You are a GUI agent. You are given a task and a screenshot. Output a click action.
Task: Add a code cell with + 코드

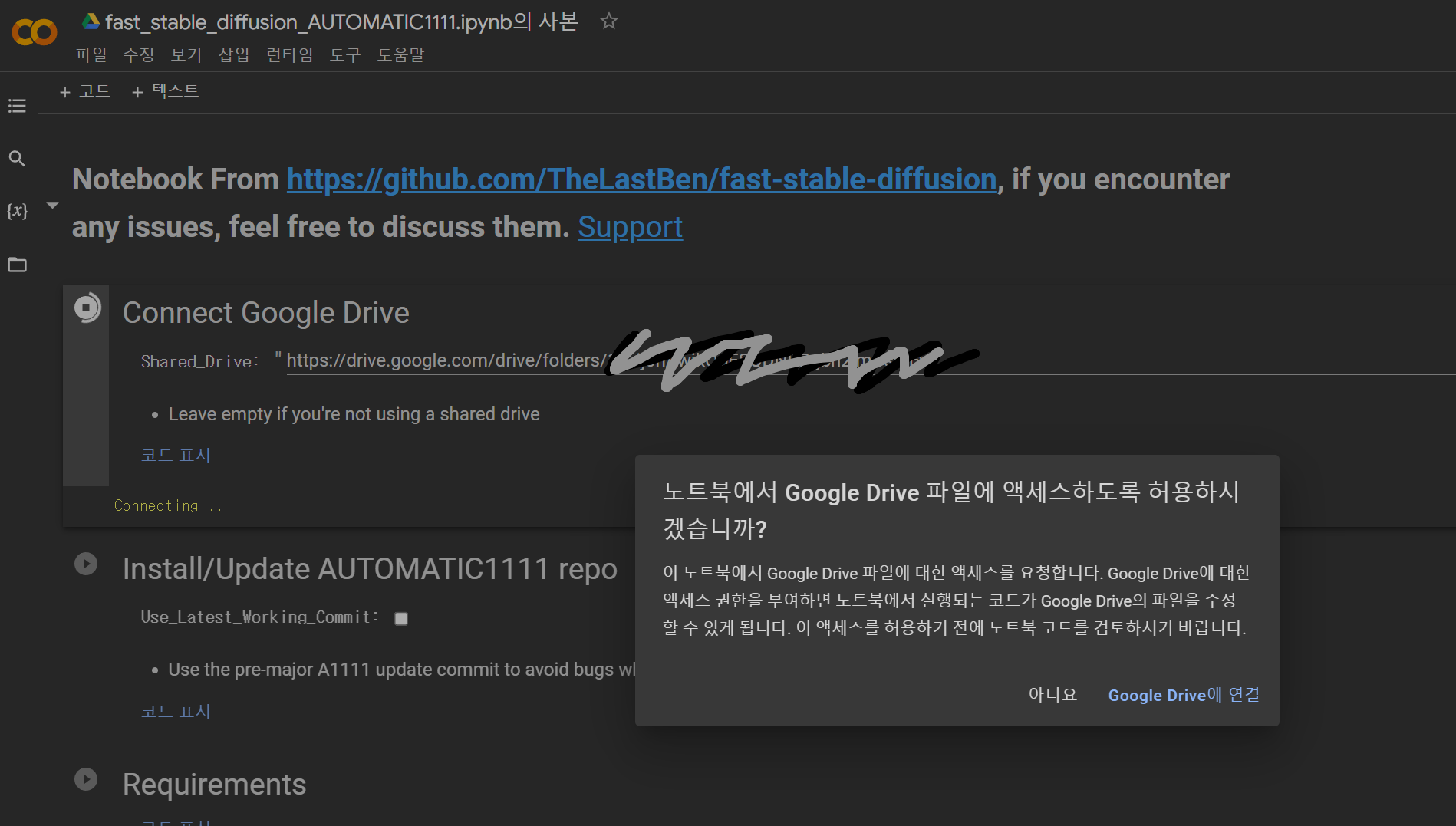pyautogui.click(x=85, y=91)
